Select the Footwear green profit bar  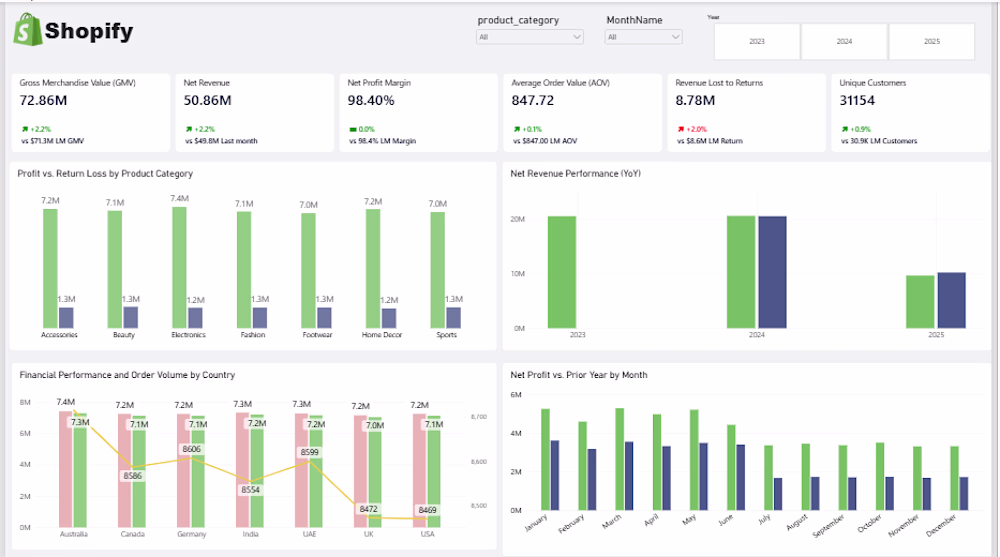click(308, 271)
